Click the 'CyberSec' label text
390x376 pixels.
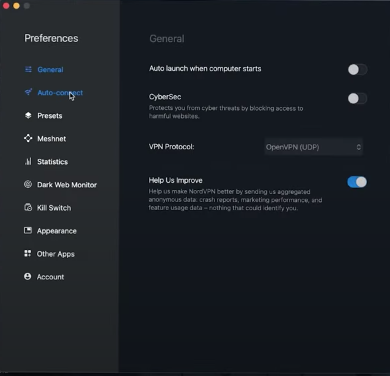click(165, 97)
